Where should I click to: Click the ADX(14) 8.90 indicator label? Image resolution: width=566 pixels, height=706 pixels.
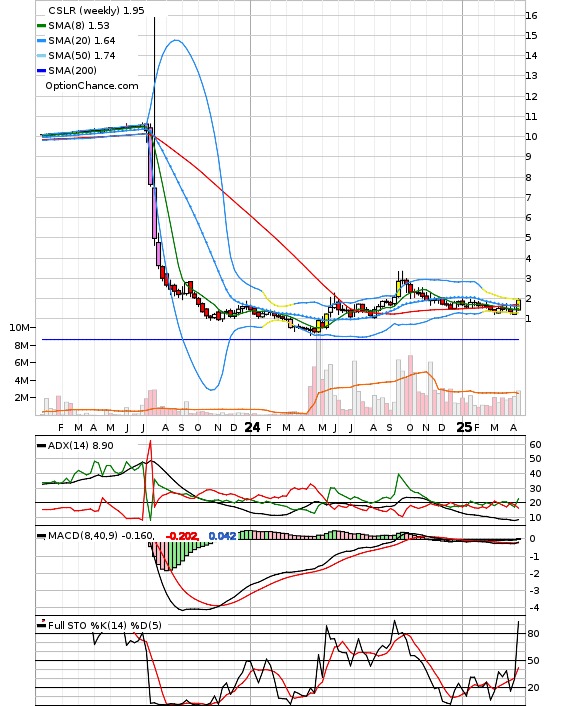81,445
